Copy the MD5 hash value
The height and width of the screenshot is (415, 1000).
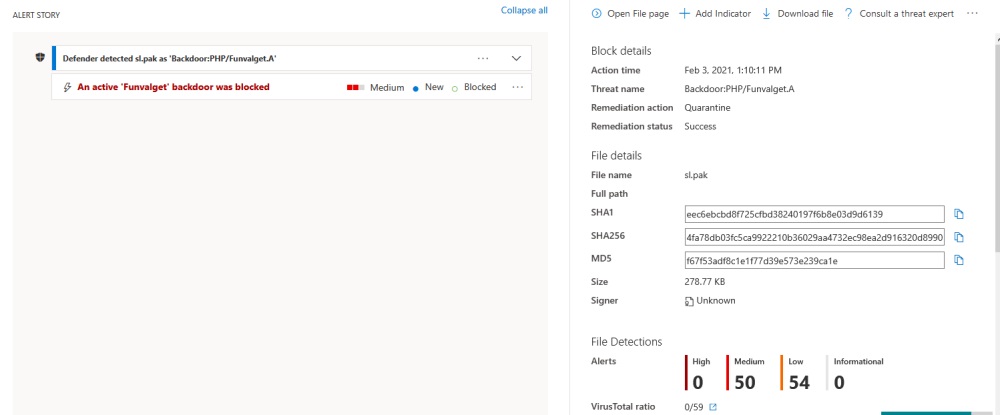point(958,260)
